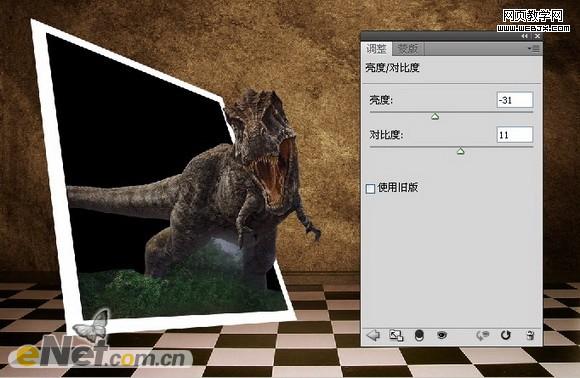Click the 对比度 value field showing 11
This screenshot has height=378, width=580.
[515, 135]
